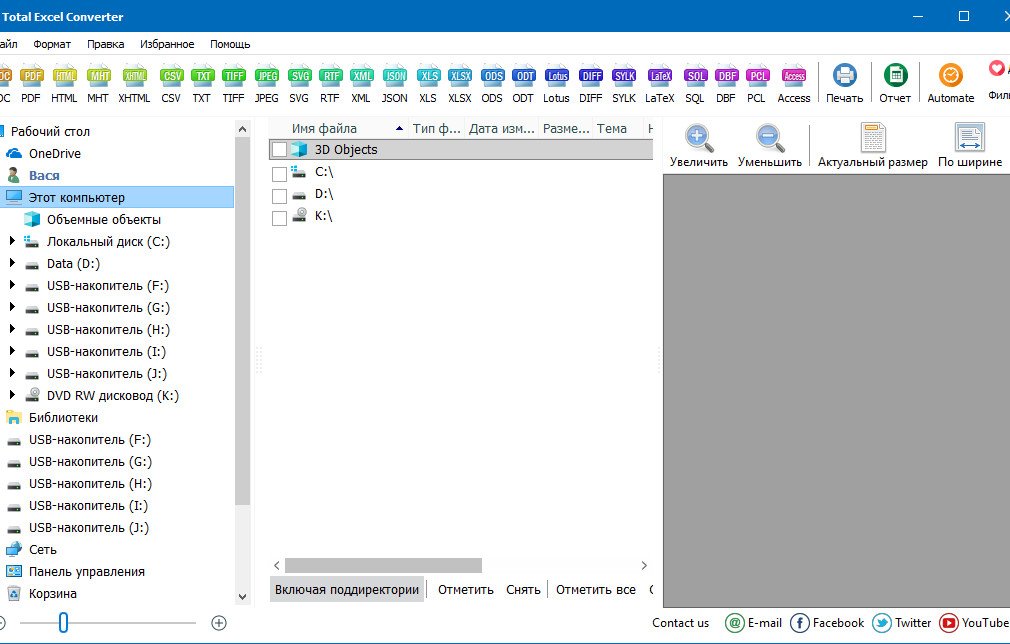The image size is (1010, 644).
Task: Select the TIFF conversion icon
Action: (x=233, y=84)
